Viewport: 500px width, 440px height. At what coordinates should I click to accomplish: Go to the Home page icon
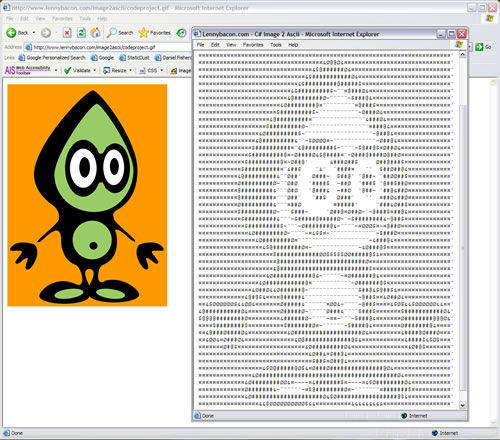point(95,32)
